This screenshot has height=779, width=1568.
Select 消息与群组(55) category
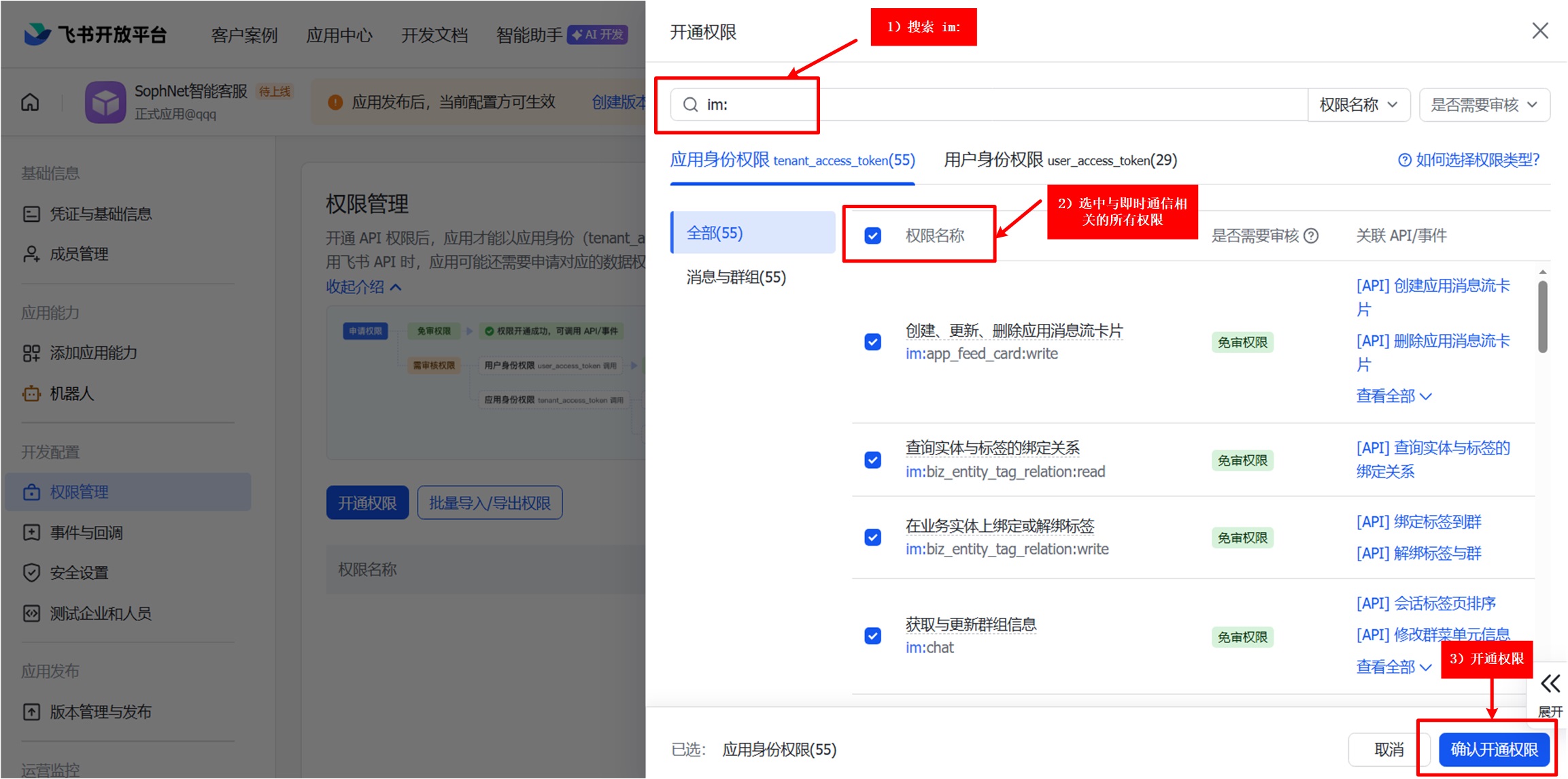click(736, 277)
